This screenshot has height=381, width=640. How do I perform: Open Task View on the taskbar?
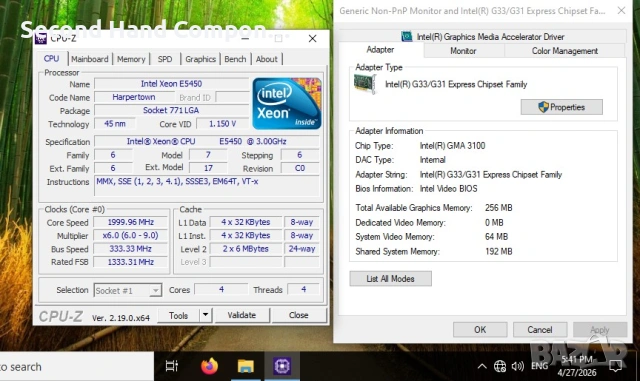tap(172, 366)
